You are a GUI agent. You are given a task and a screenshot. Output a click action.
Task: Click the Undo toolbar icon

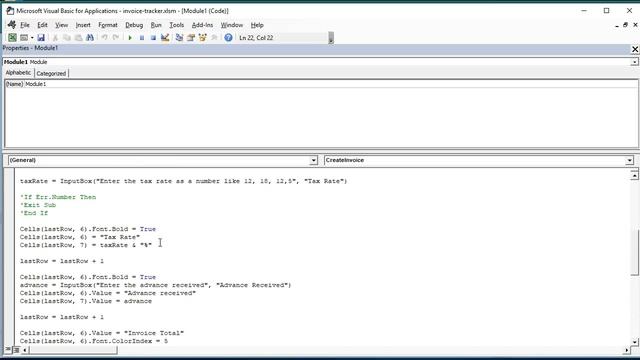pyautogui.click(x=104, y=38)
